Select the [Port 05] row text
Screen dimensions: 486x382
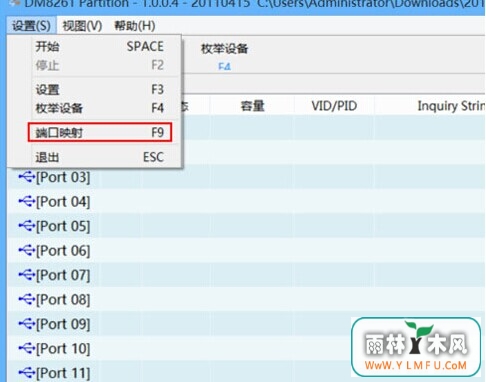[x=63, y=226]
